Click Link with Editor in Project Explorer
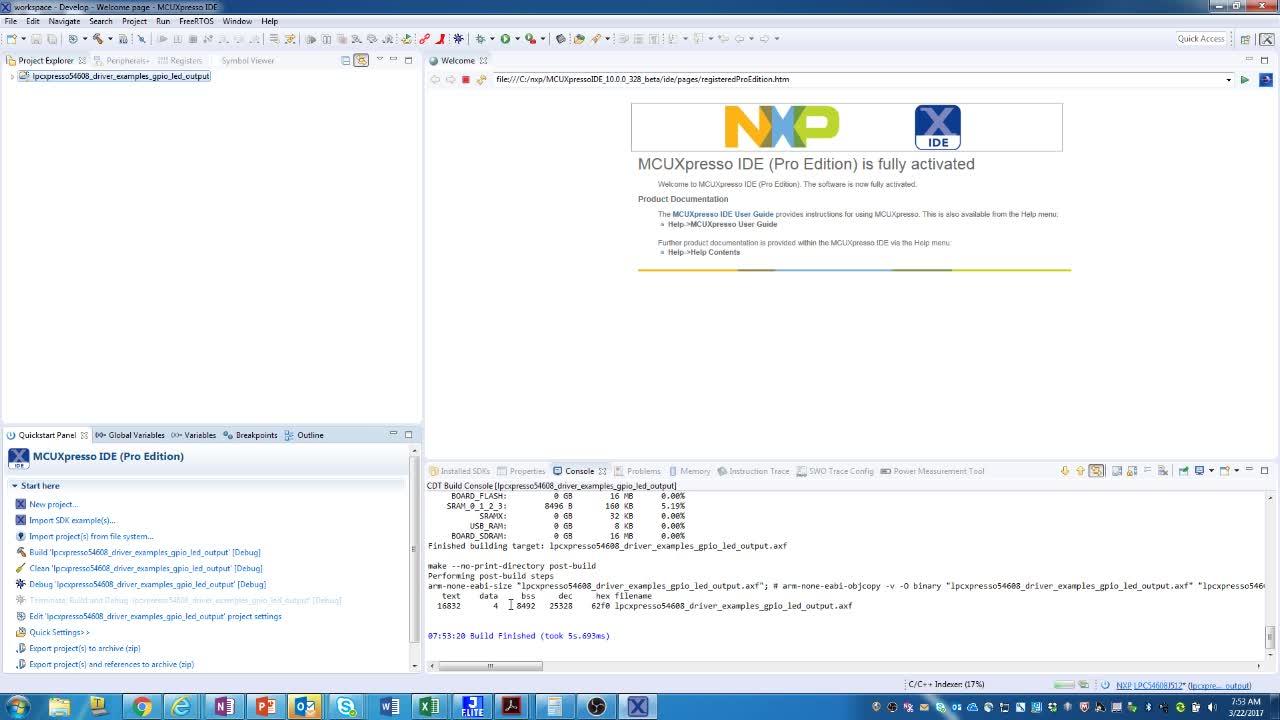 coord(361,60)
